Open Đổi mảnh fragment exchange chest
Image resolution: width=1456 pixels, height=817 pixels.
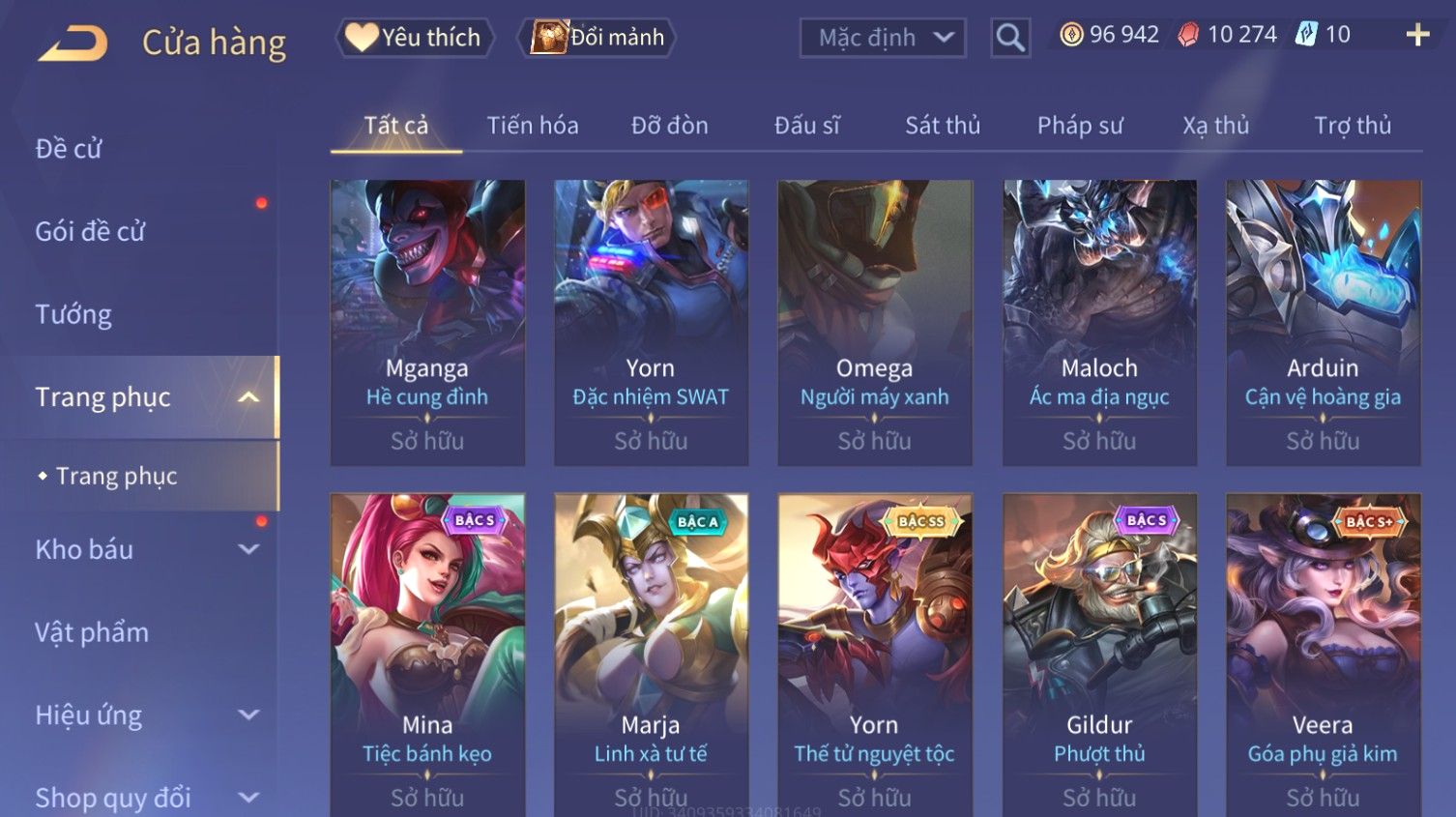pyautogui.click(x=597, y=38)
